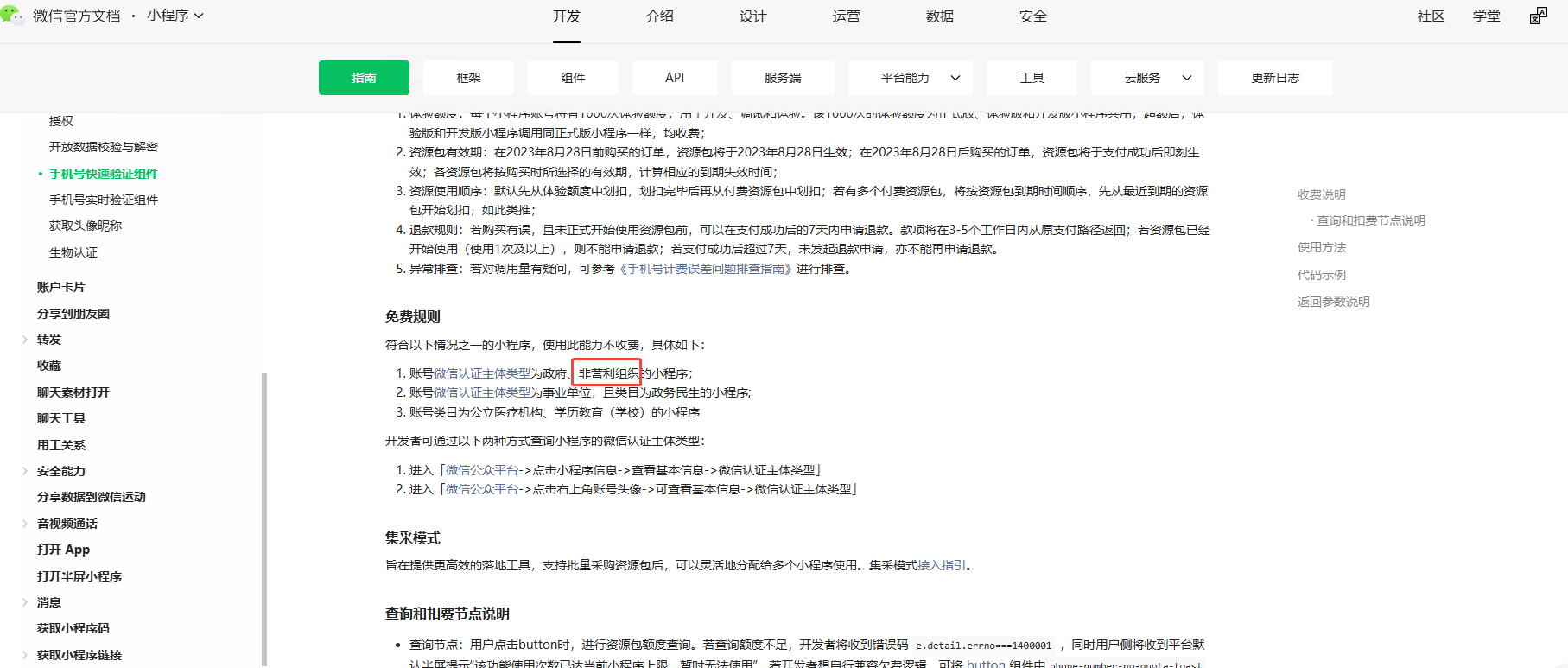Open 分享到朋友圈 in the sidebar

(73, 314)
